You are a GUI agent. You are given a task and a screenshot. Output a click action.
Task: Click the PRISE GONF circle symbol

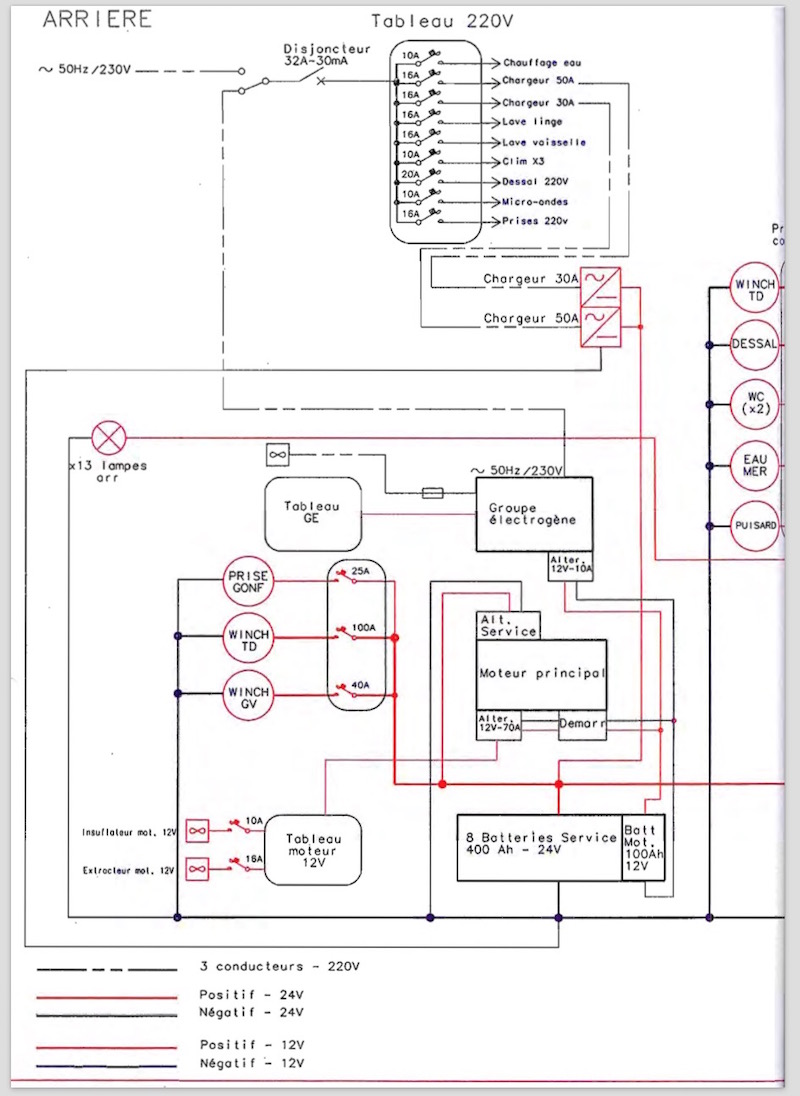point(247,583)
